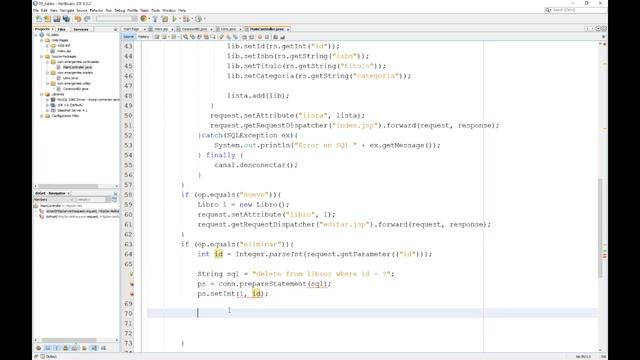Select index.jsp in the Projects tree
This screenshot has width=640, height=360.
64,51
